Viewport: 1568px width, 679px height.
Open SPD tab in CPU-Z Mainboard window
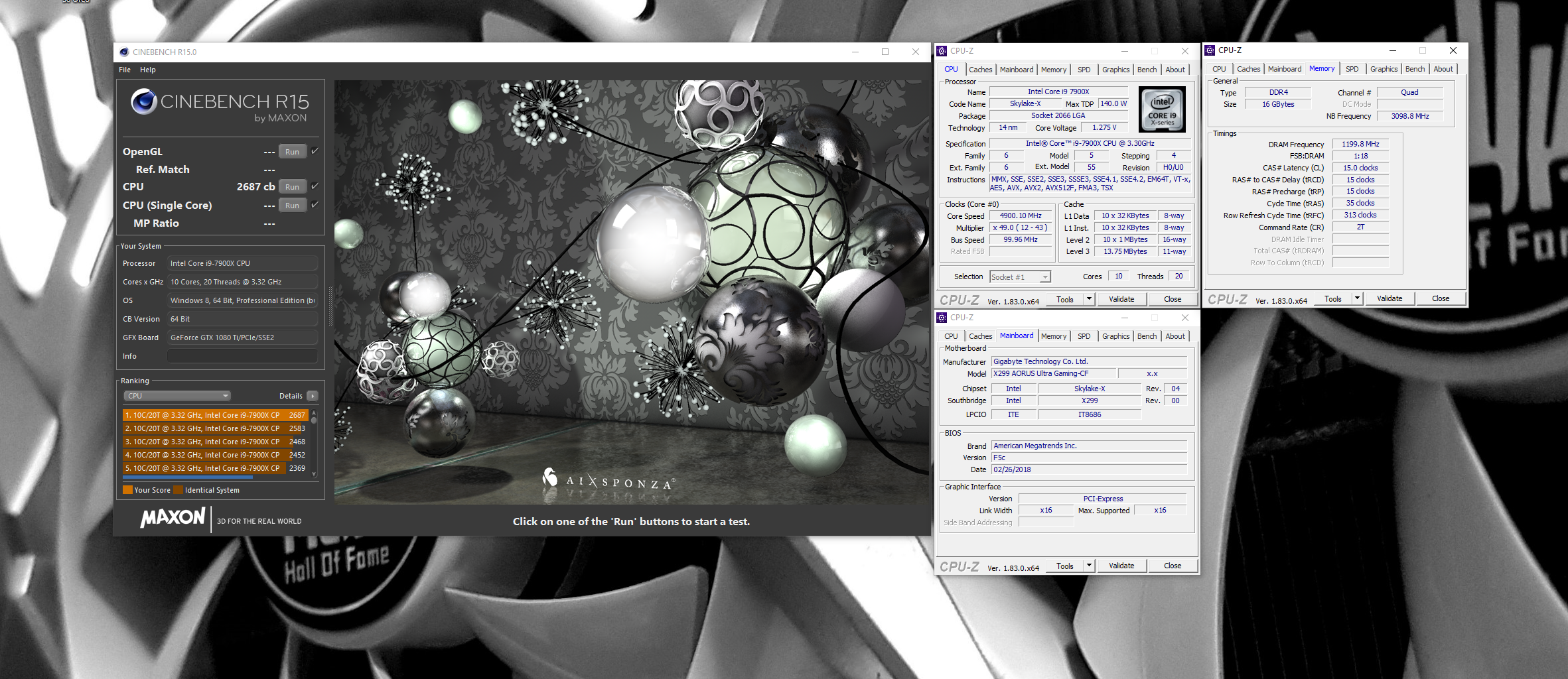coord(1084,336)
